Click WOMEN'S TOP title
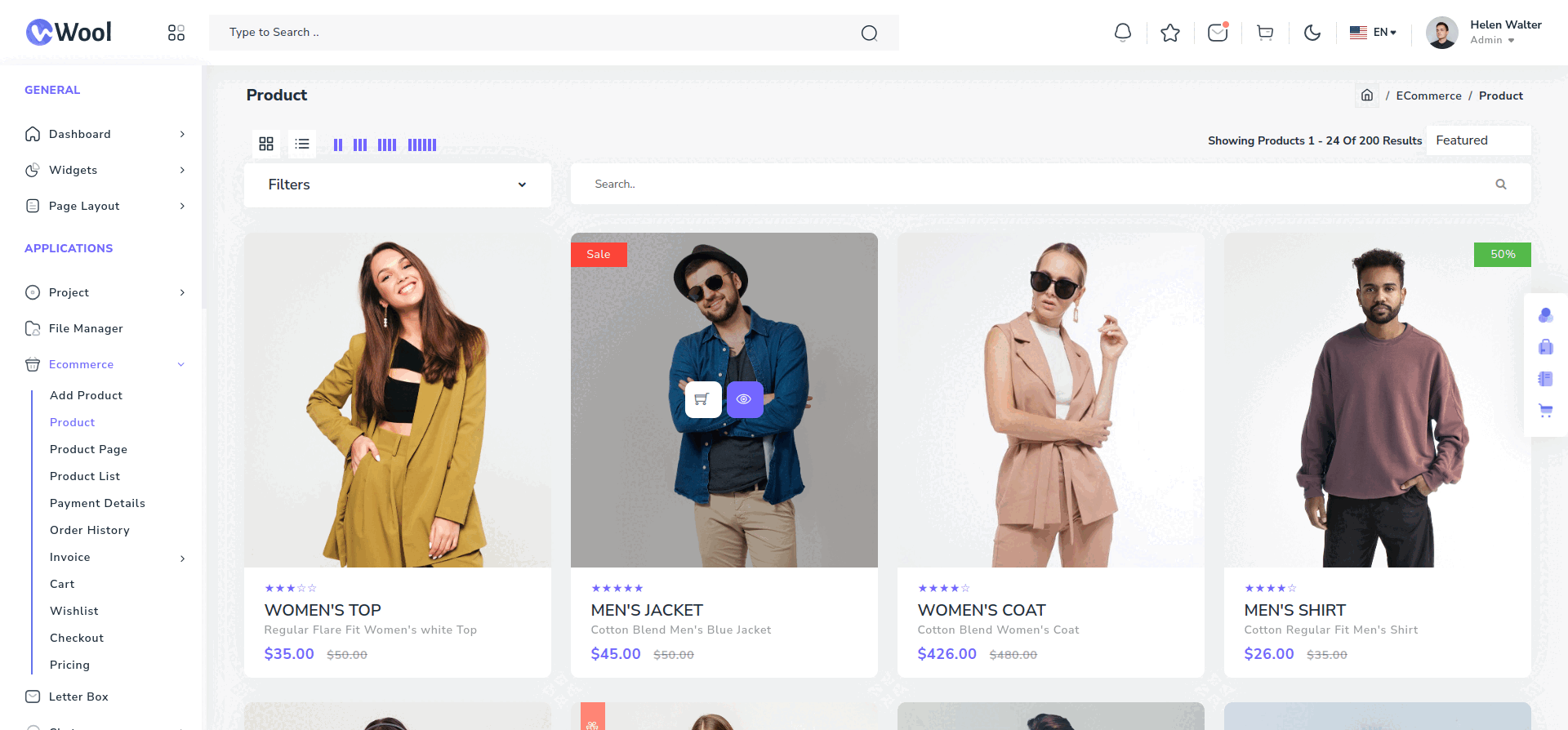The height and width of the screenshot is (730, 1568). tap(323, 610)
